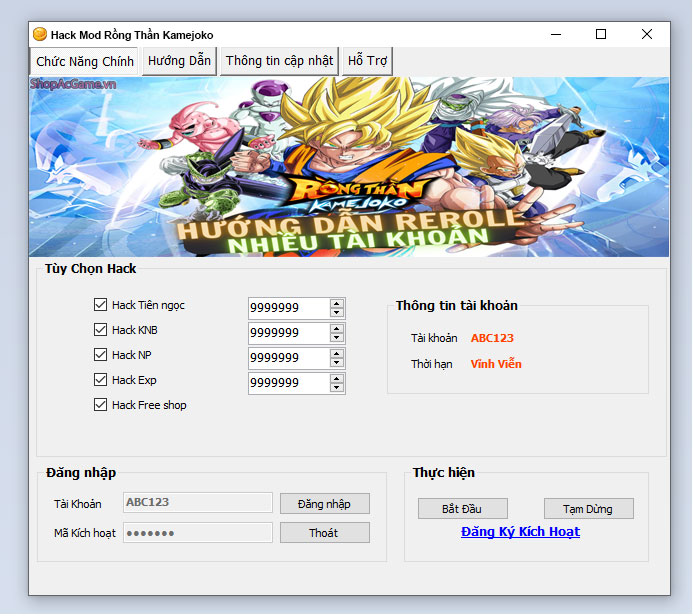Open the Đăng Ký Kích Hoạt link
Image resolution: width=693 pixels, height=616 pixels.
coord(520,532)
